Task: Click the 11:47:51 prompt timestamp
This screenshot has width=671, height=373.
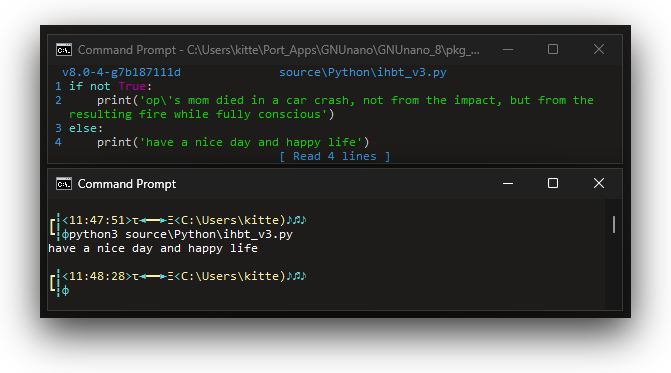Action: point(97,220)
